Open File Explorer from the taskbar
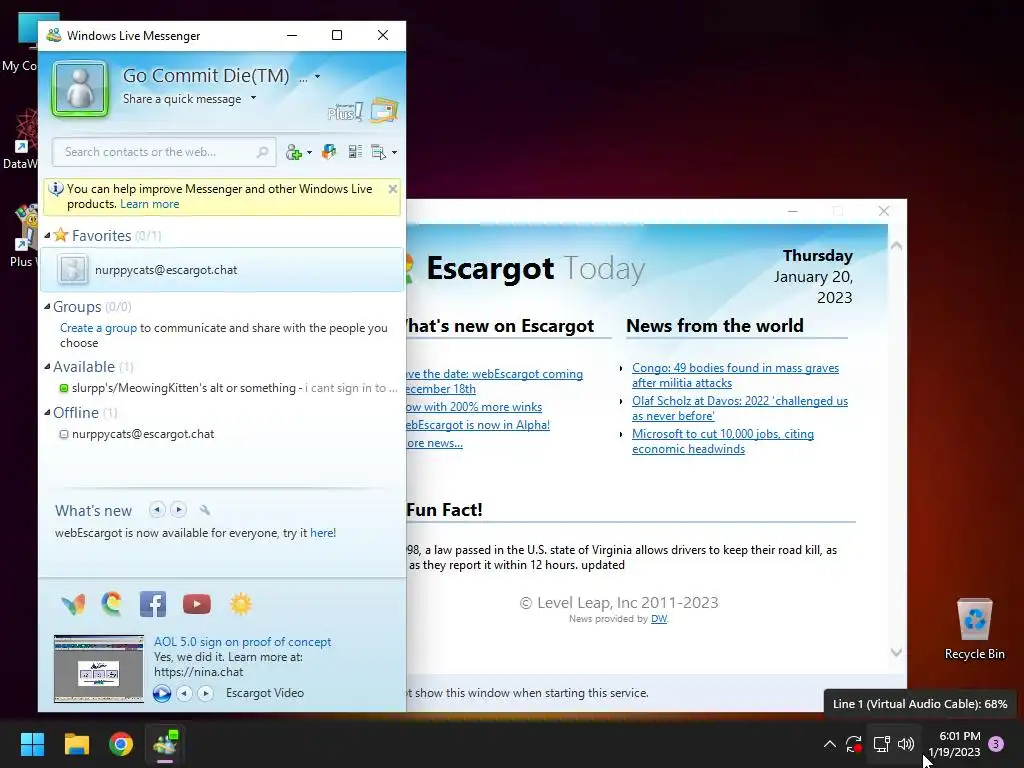 (77, 744)
